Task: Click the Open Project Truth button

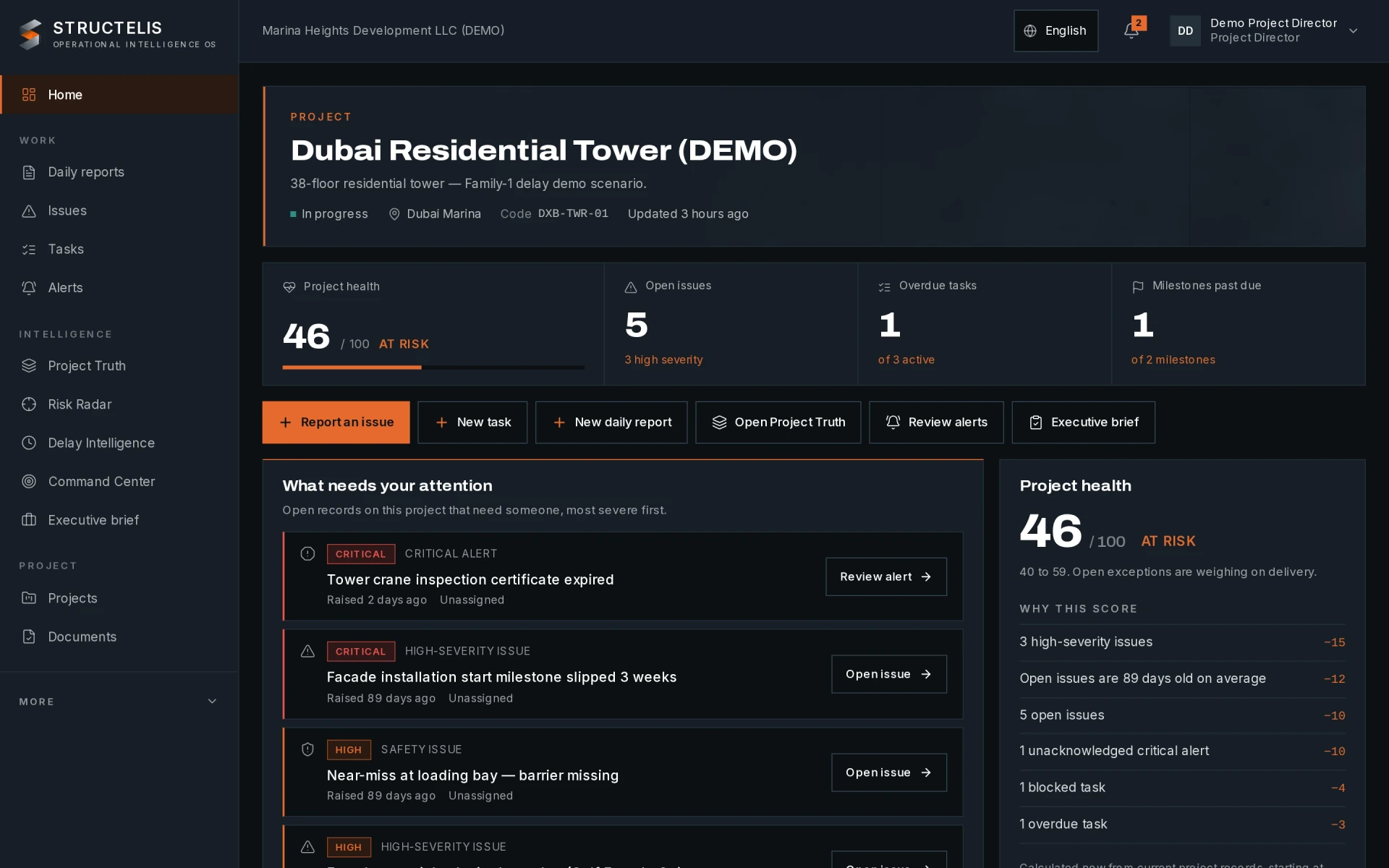Action: tap(778, 422)
